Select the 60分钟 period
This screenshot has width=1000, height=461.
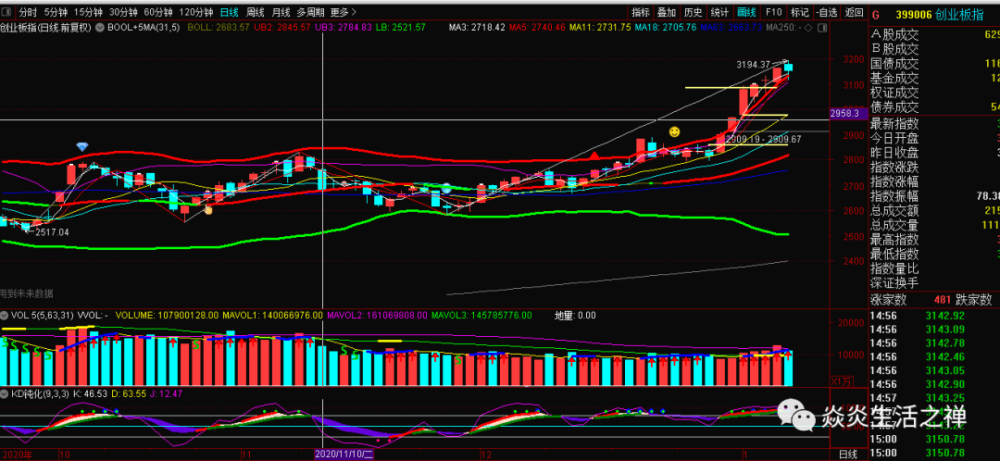click(x=158, y=13)
